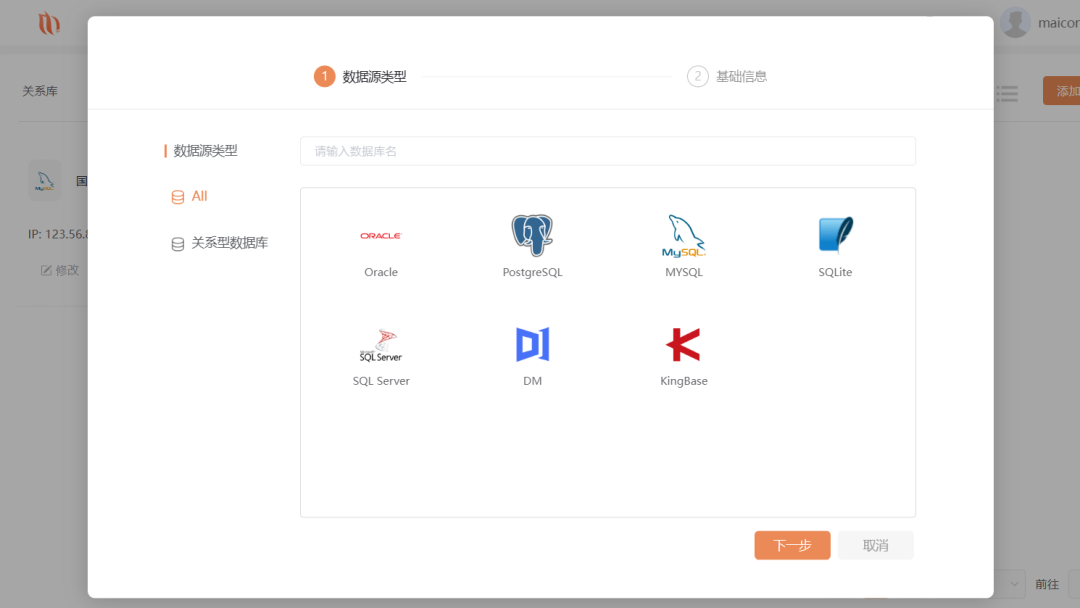Go to step 1 数据源类型
The width and height of the screenshot is (1080, 608).
tap(360, 76)
